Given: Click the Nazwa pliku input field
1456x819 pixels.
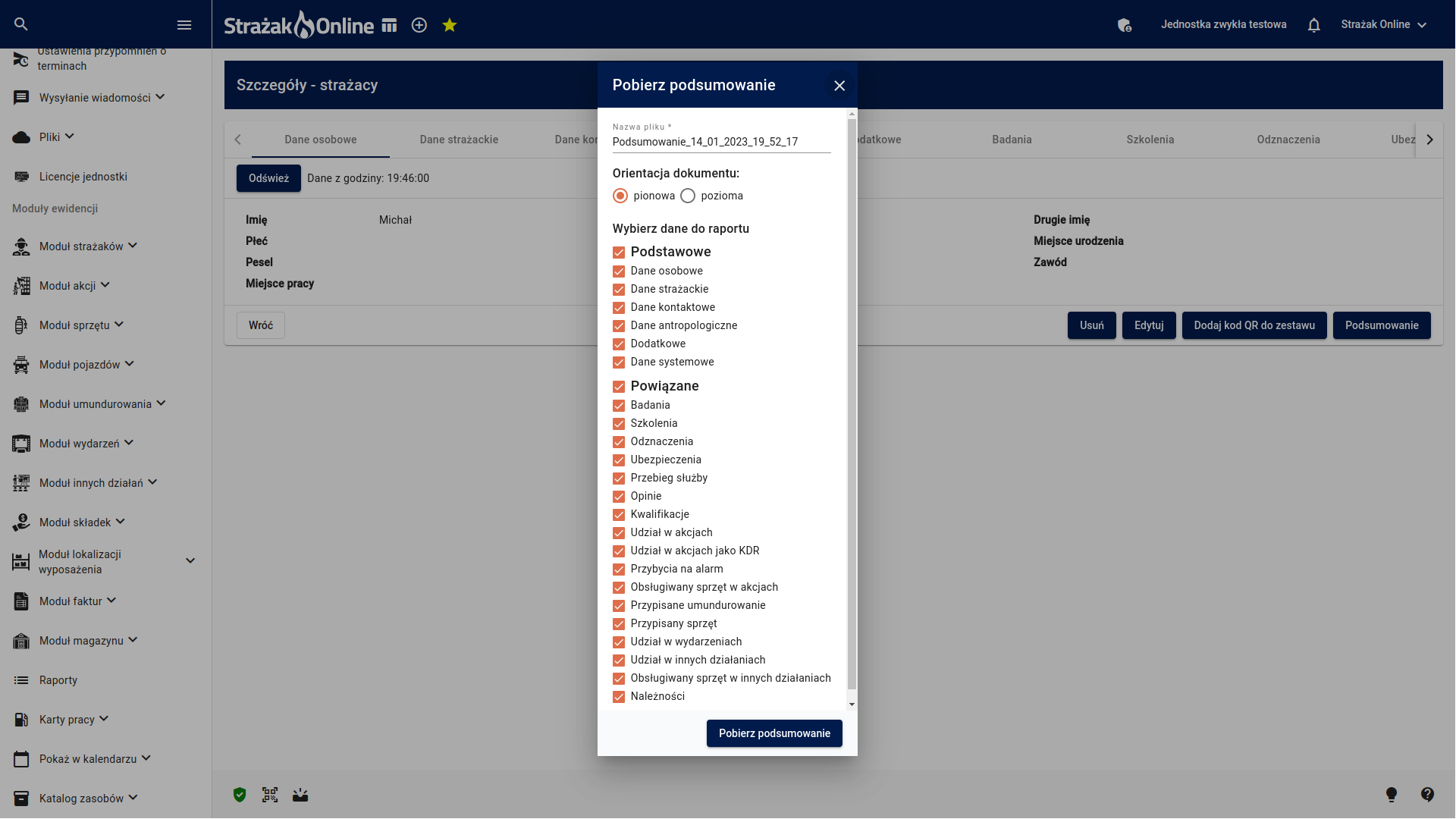Looking at the screenshot, I should (x=721, y=142).
